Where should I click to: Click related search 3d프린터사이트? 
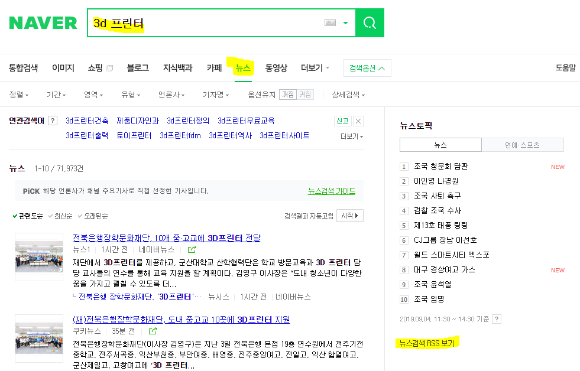(x=284, y=135)
